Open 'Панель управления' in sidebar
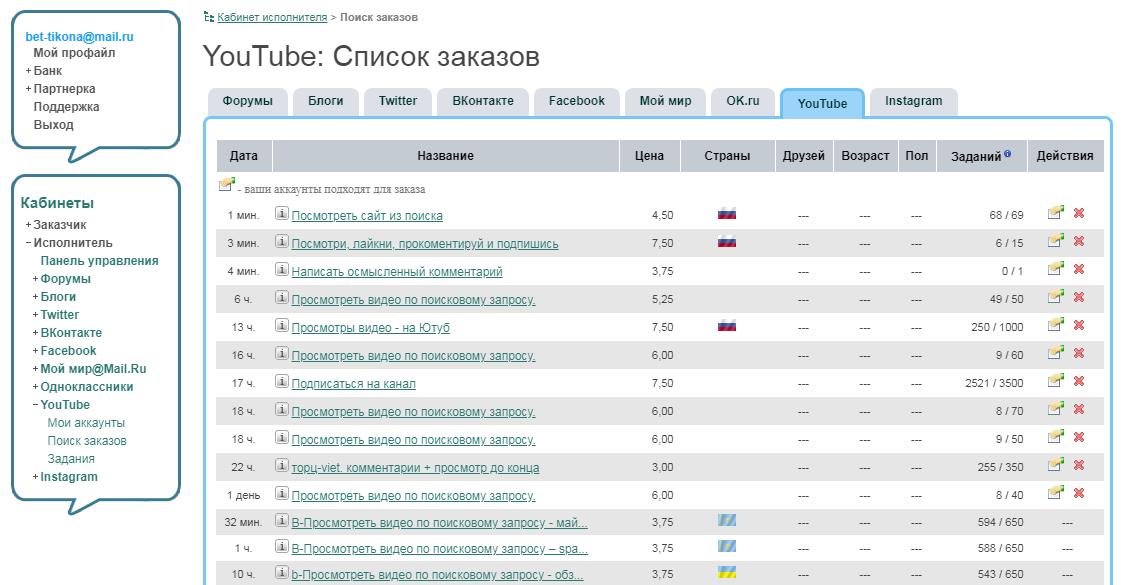This screenshot has height=585, width=1121. point(99,261)
